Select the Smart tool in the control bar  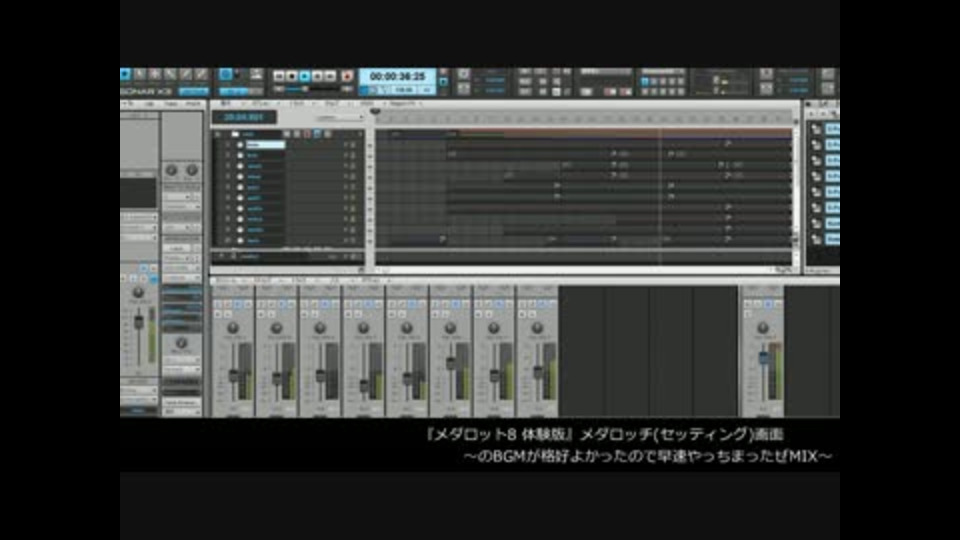126,75
